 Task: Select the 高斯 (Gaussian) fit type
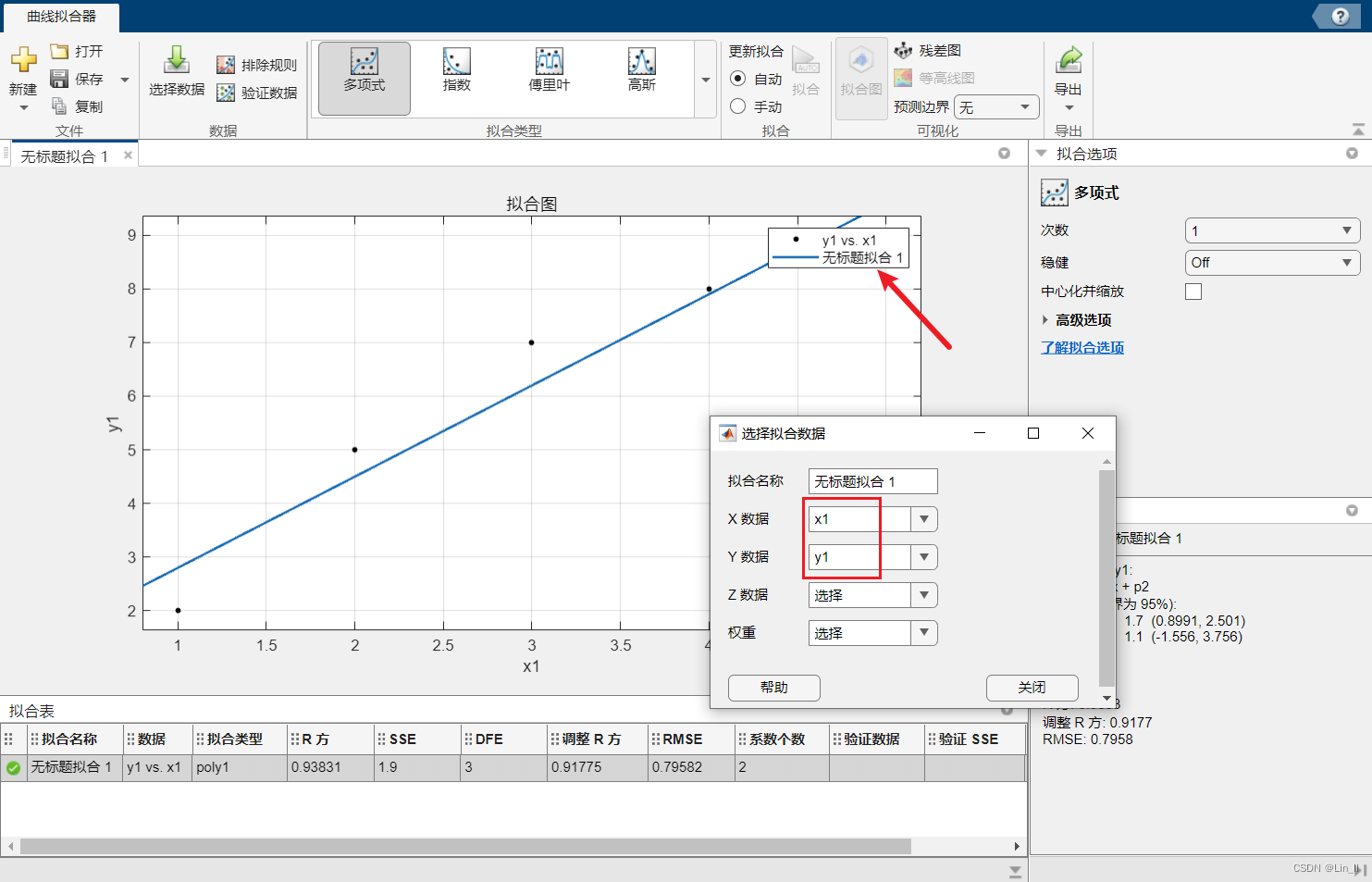point(641,69)
